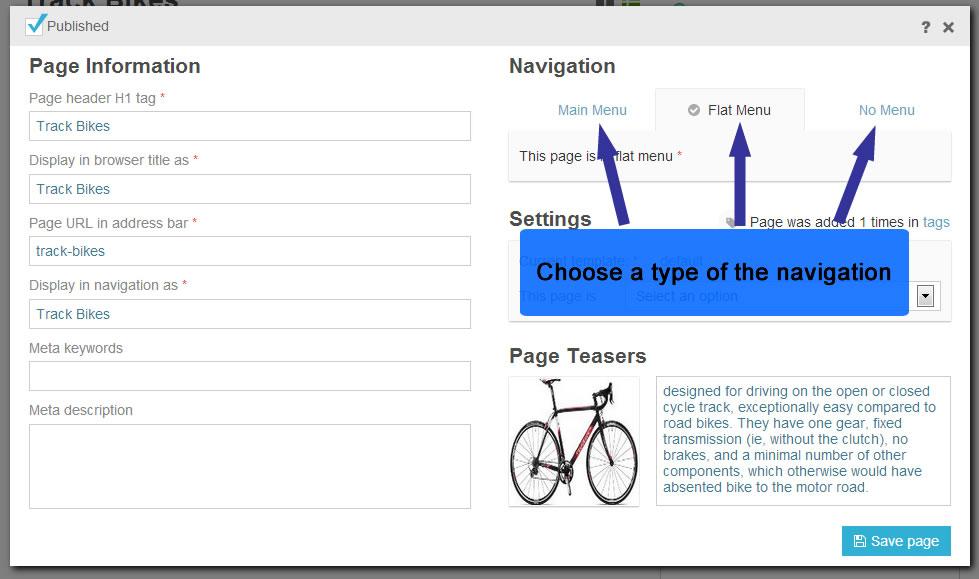Switch to the Main Menu tab

tap(592, 110)
